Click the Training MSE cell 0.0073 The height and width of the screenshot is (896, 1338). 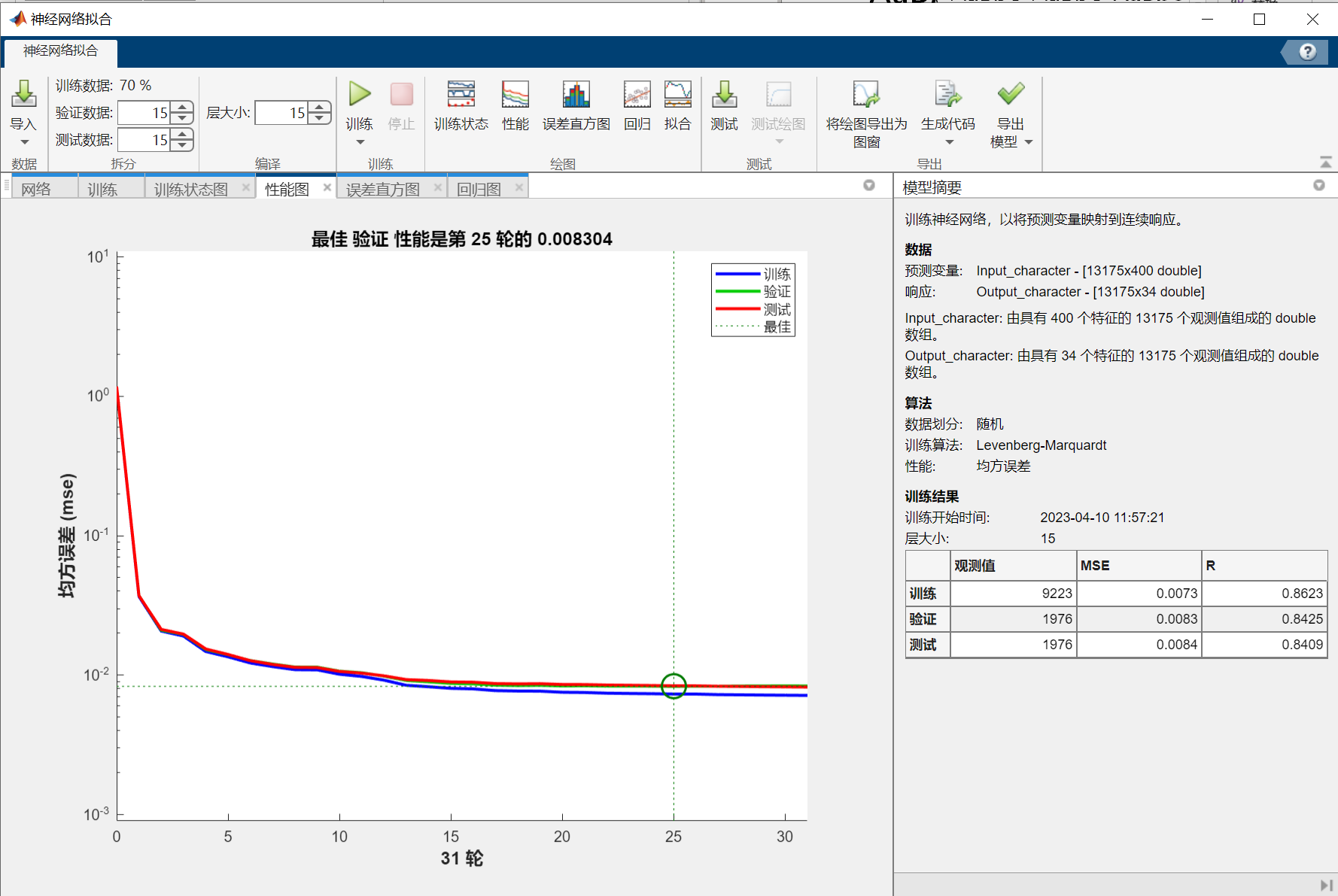click(1139, 594)
